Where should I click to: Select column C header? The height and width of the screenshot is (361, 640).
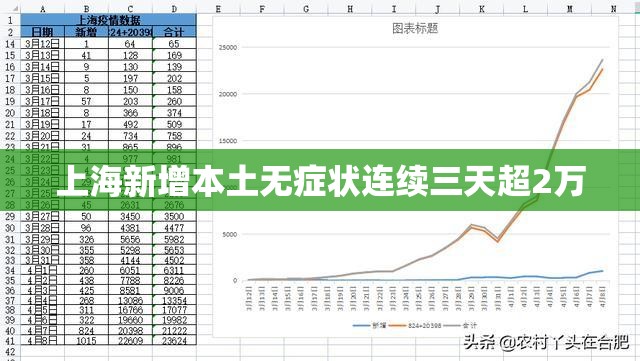coord(130,9)
